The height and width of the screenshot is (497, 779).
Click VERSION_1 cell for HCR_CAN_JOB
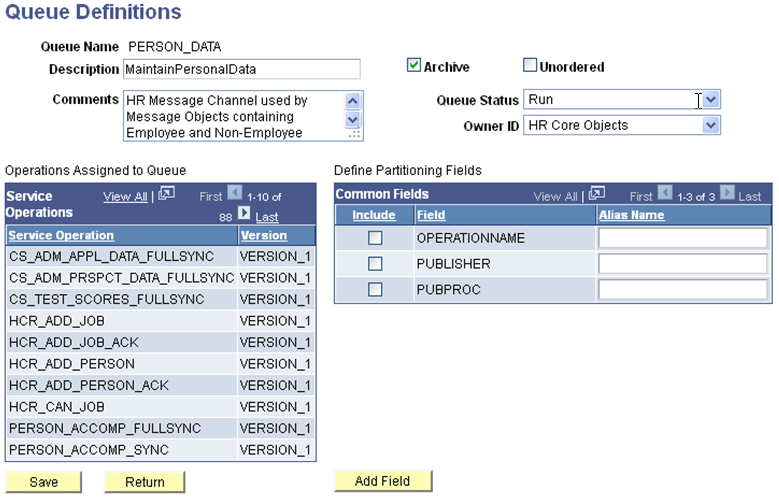[275, 407]
